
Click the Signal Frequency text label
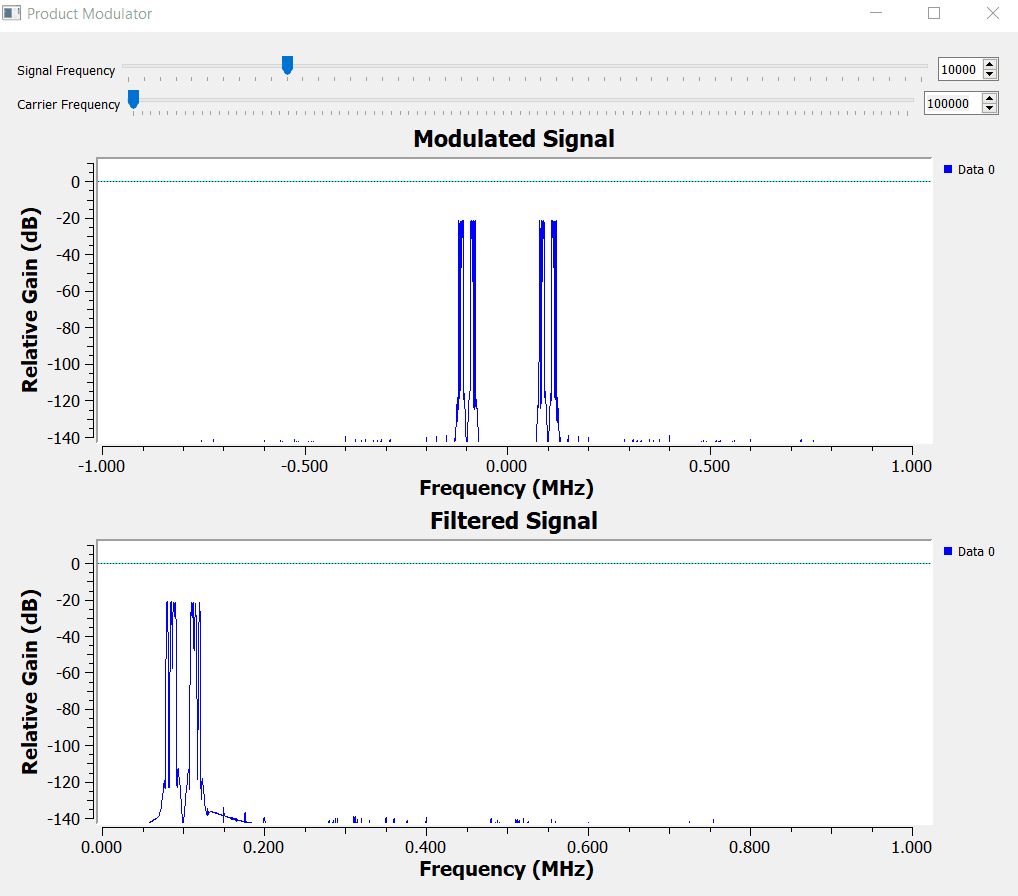tap(66, 71)
